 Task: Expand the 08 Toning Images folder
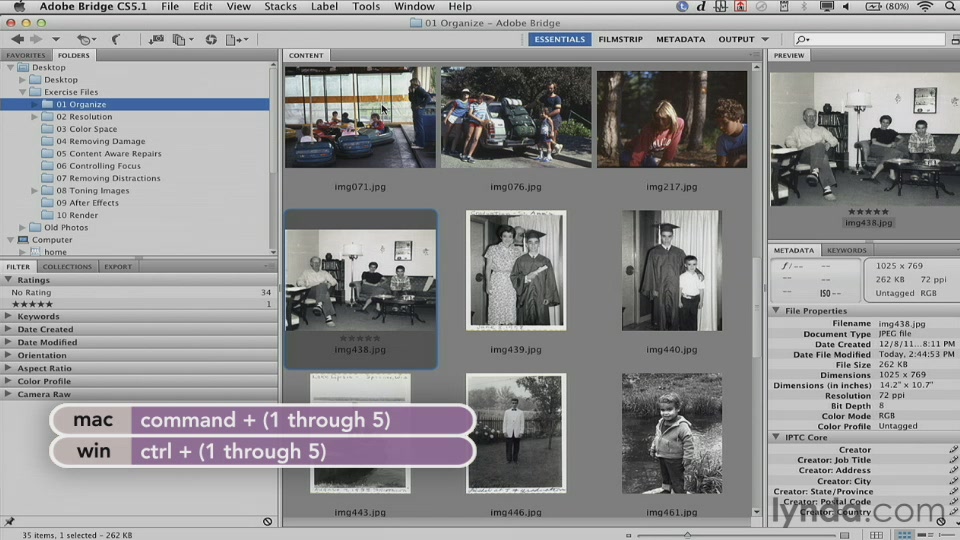tap(35, 191)
